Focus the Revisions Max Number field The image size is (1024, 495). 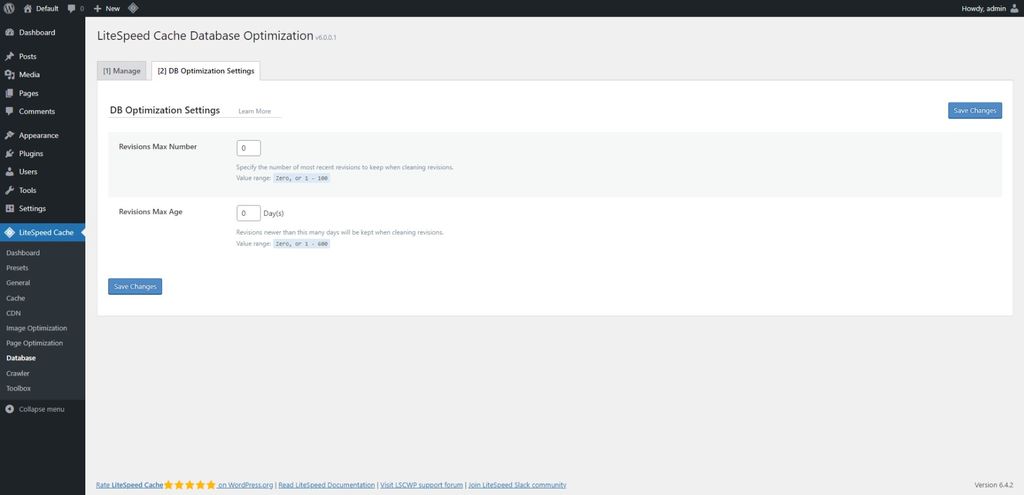[x=248, y=148]
